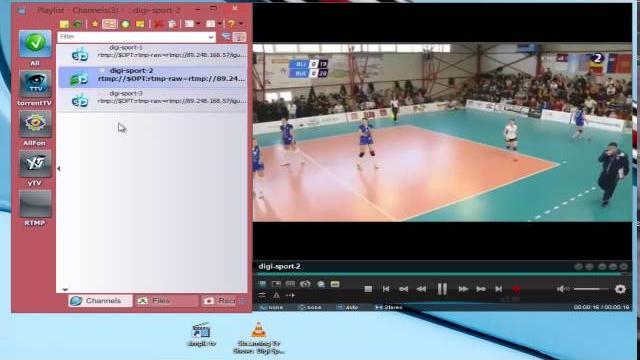This screenshot has height=360, width=640.
Task: Click the orange question mark help icon
Action: (x=231, y=24)
